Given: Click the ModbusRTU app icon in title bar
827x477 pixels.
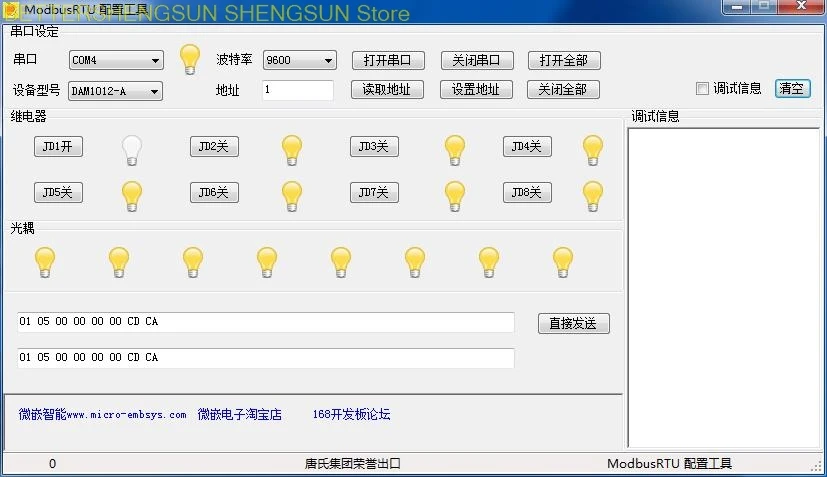Looking at the screenshot, I should 12,8.
